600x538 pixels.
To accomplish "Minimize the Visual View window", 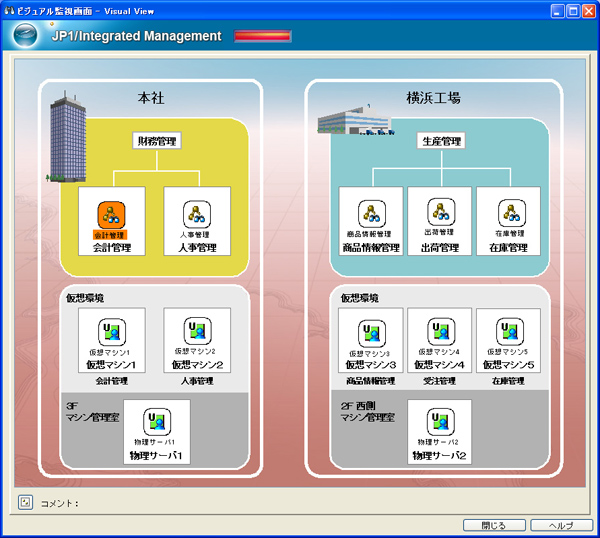I will (x=558, y=11).
